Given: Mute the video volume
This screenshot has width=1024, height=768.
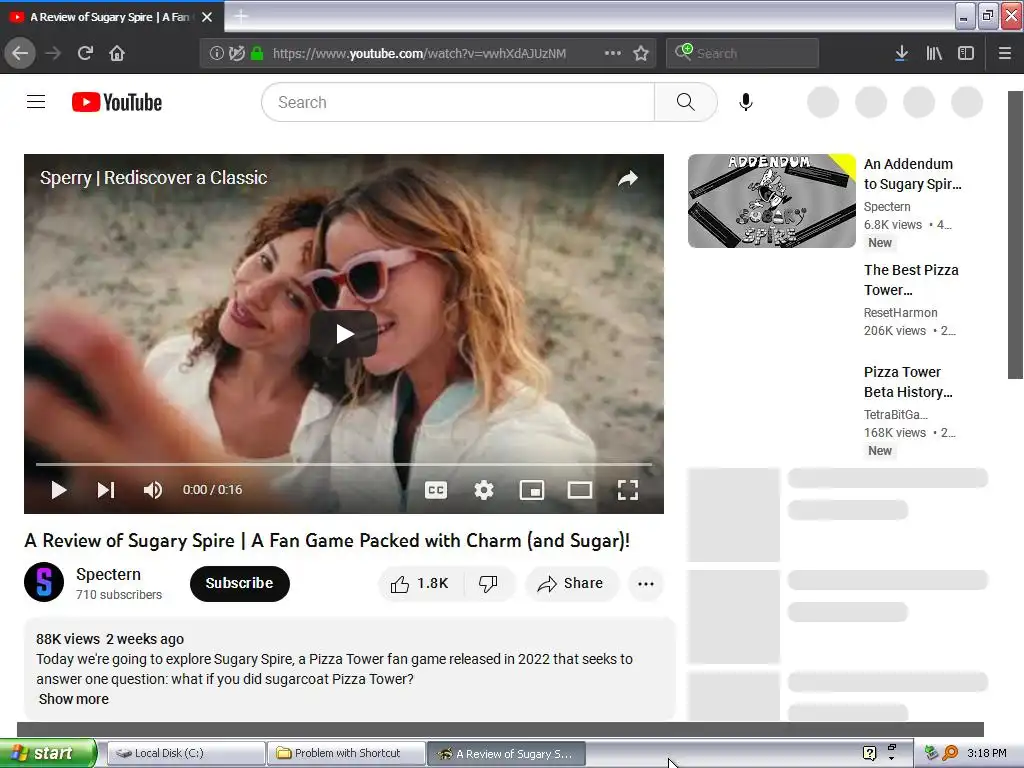Looking at the screenshot, I should pos(153,490).
